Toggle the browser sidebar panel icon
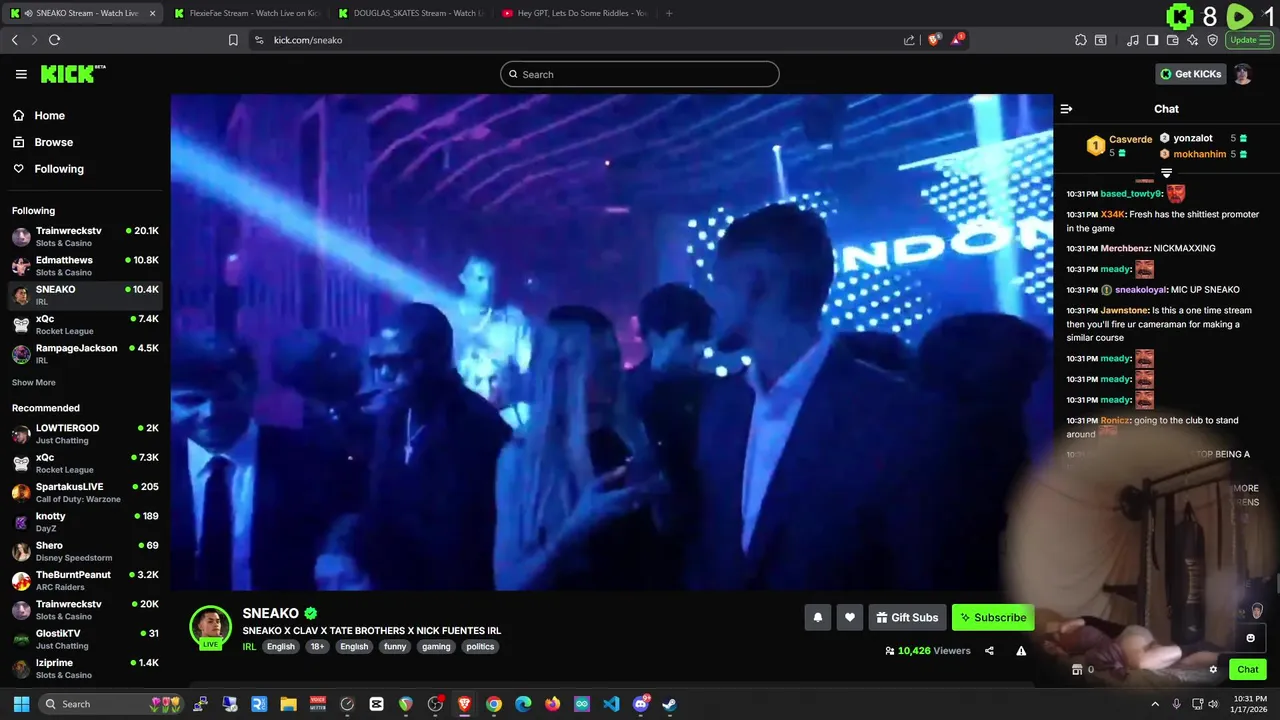 pos(1152,40)
